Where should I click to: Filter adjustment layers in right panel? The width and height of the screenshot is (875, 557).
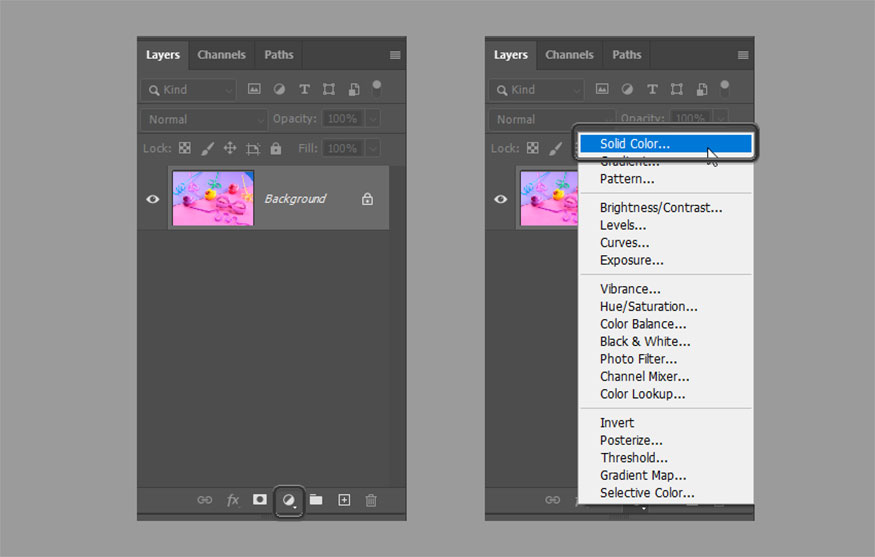click(x=627, y=89)
